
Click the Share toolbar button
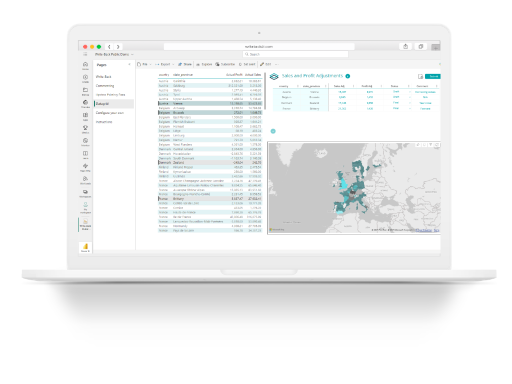tap(185, 64)
